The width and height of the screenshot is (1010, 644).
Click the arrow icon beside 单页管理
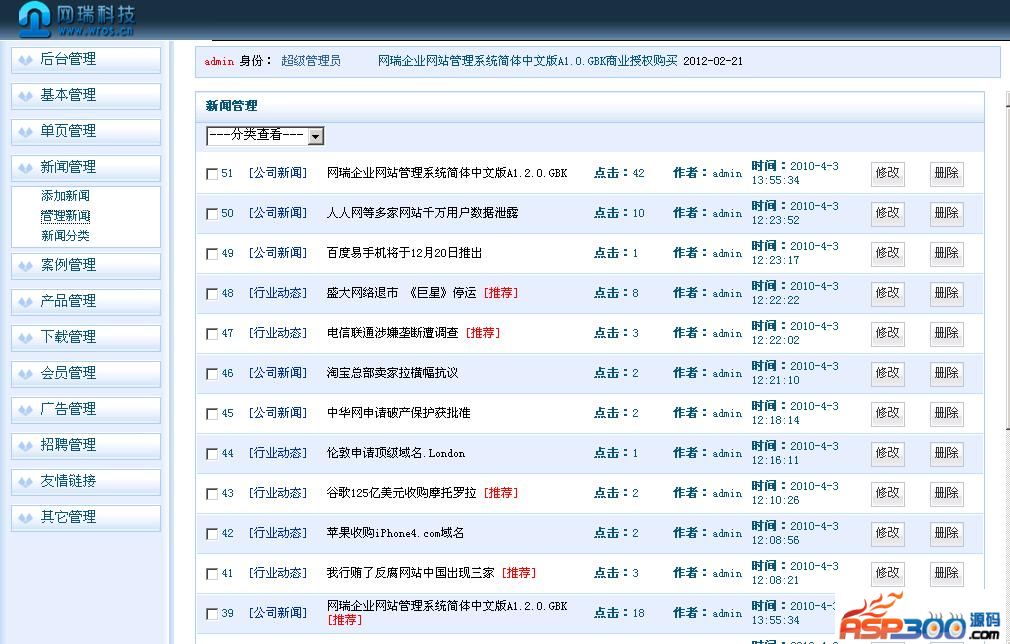(x=26, y=132)
